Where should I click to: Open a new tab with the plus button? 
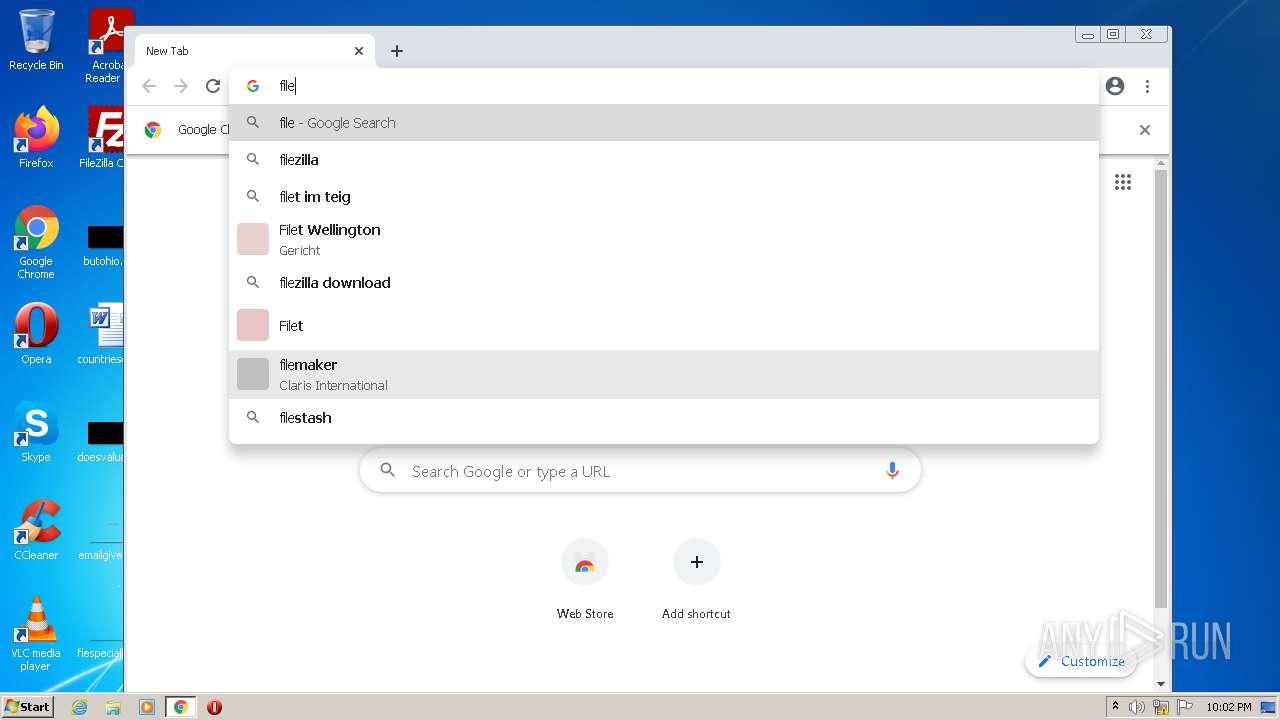[397, 51]
